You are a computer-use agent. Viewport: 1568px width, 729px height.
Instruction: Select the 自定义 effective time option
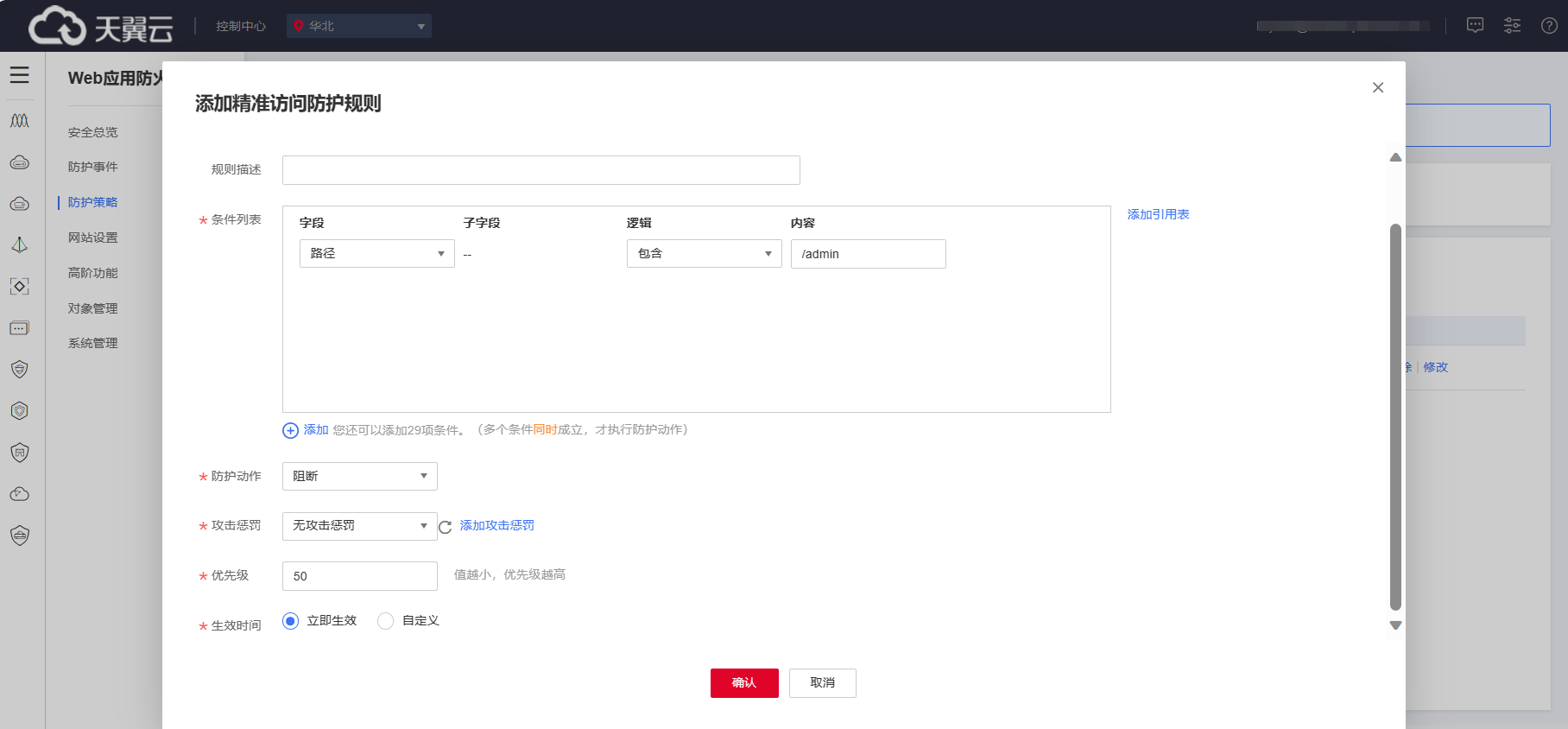point(386,621)
